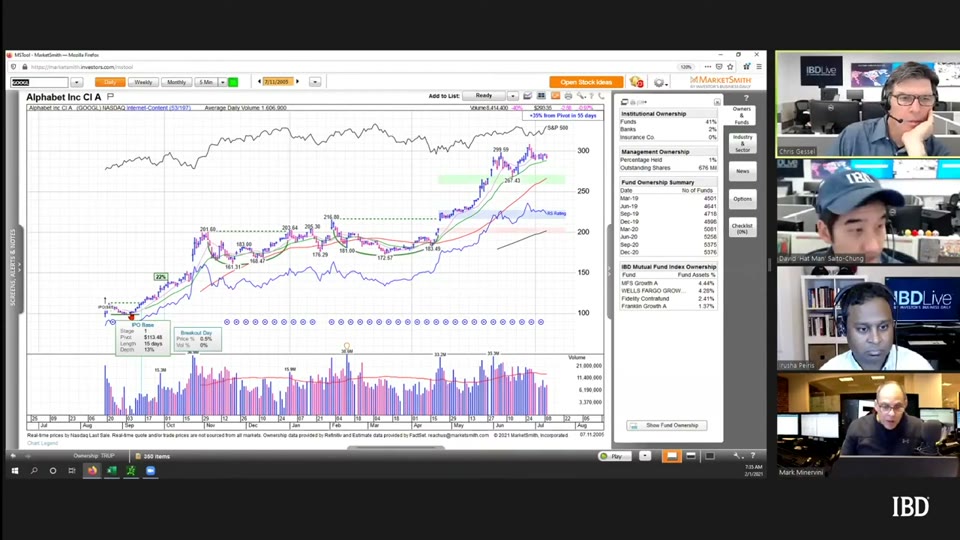Viewport: 960px width, 540px height.
Task: Click the Firefox bookmark star icon
Action: (730, 67)
